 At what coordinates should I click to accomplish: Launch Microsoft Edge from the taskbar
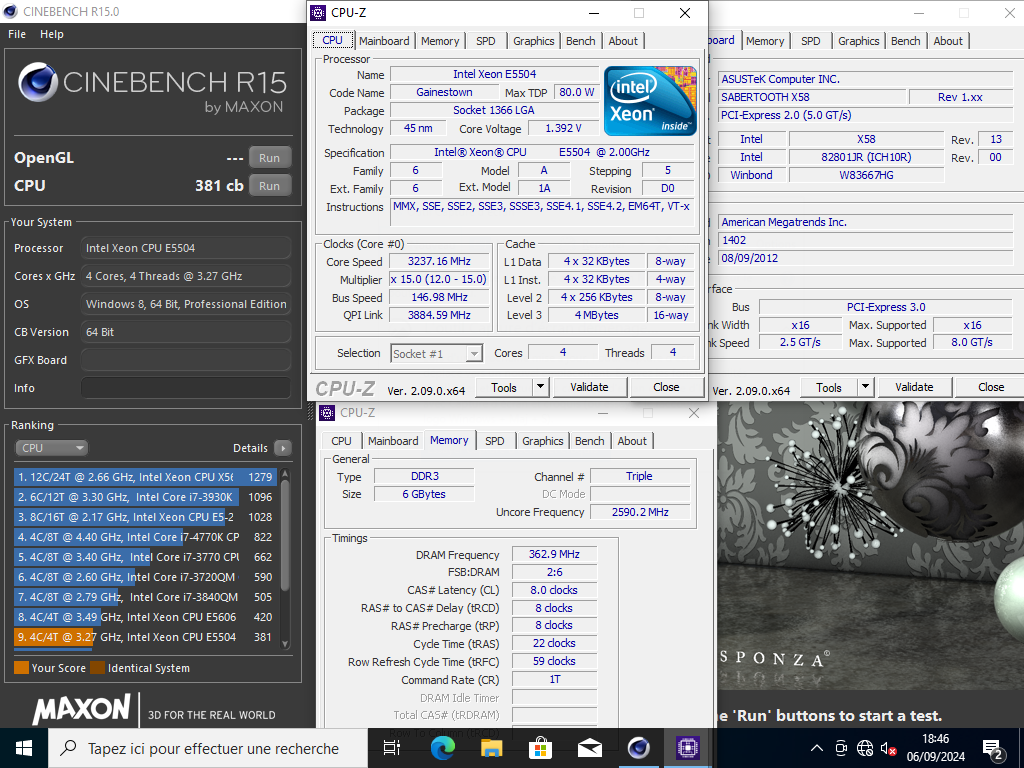click(x=442, y=748)
